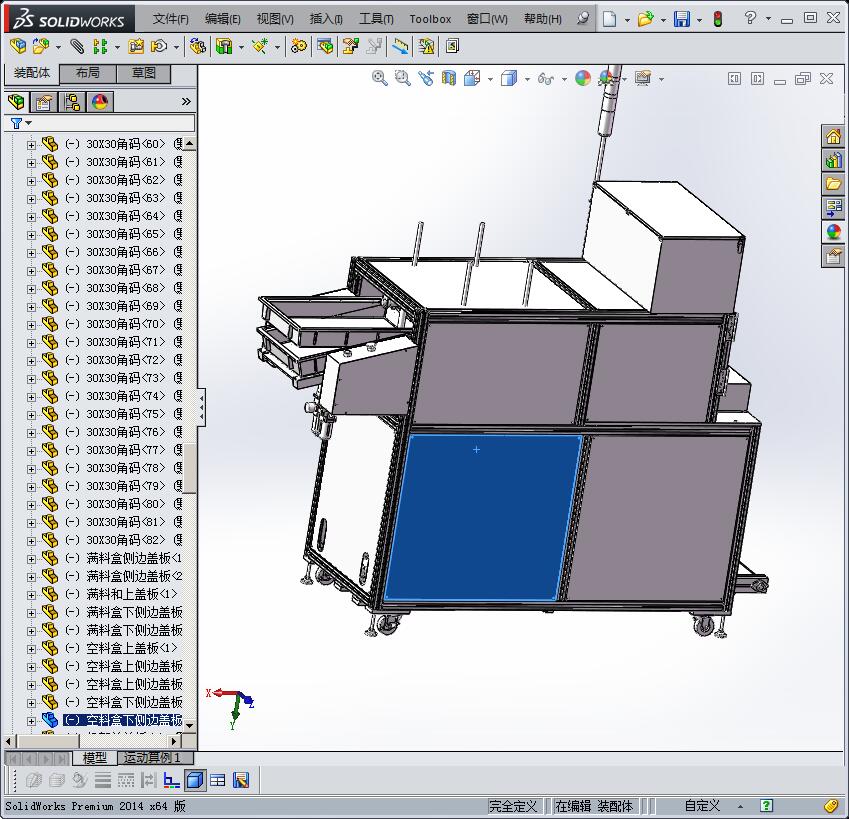The height and width of the screenshot is (819, 849).
Task: Select the 模型 tab
Action: coord(94,758)
